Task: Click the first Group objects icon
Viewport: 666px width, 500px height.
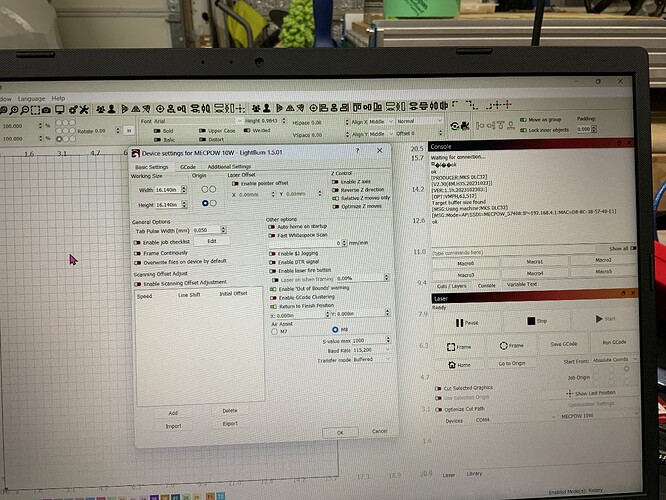Action: [x=100, y=109]
